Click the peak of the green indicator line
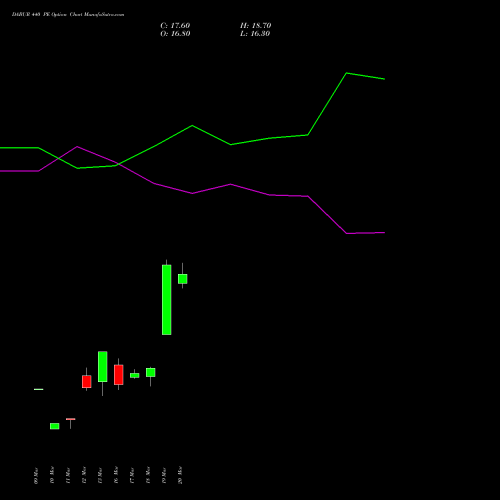 [x=347, y=73]
